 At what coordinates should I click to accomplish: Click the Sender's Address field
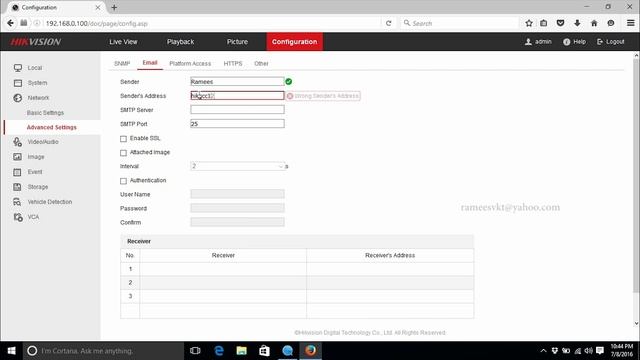237,96
